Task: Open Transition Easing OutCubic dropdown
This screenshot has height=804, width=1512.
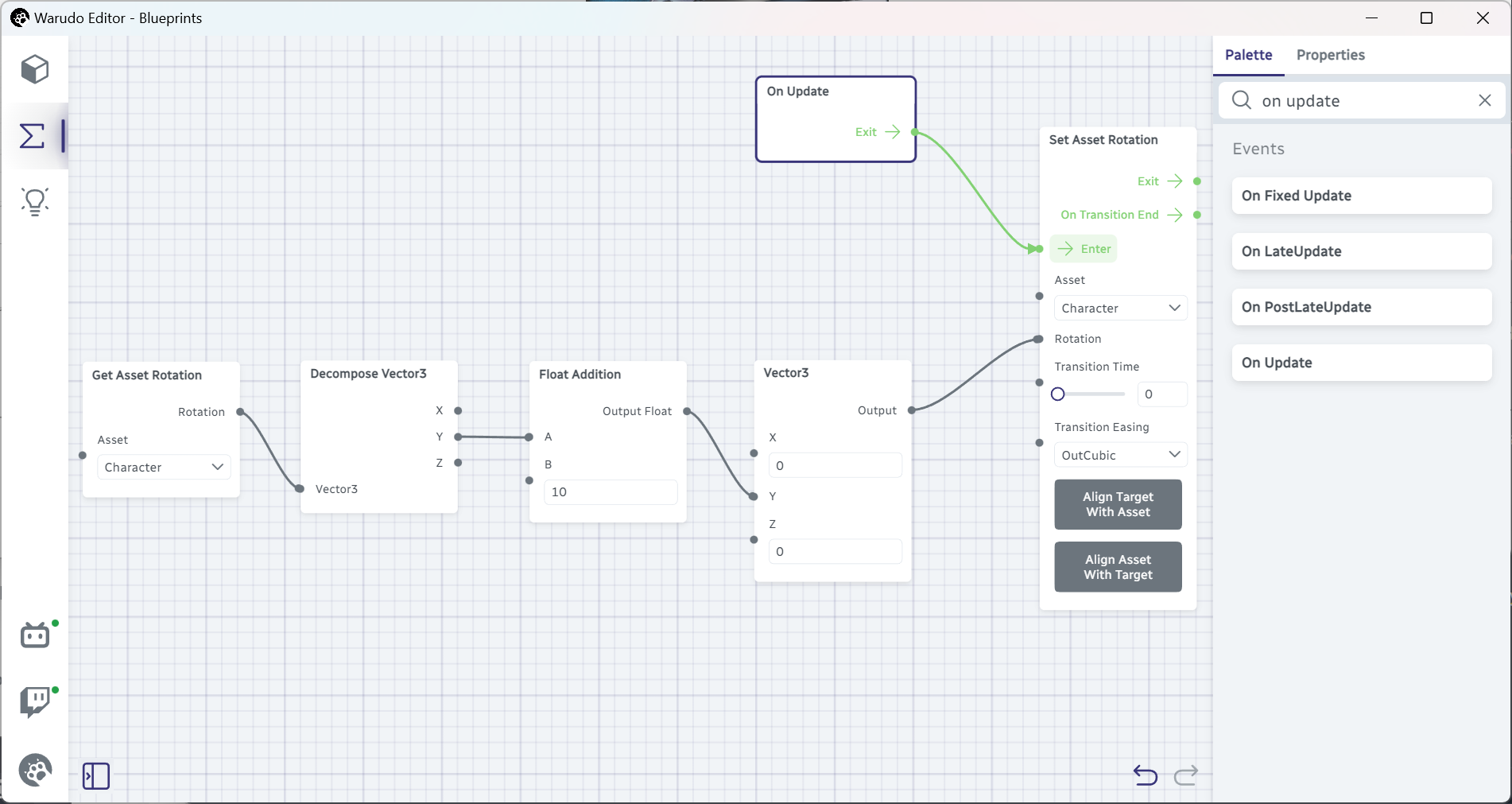Action: coord(1121,455)
